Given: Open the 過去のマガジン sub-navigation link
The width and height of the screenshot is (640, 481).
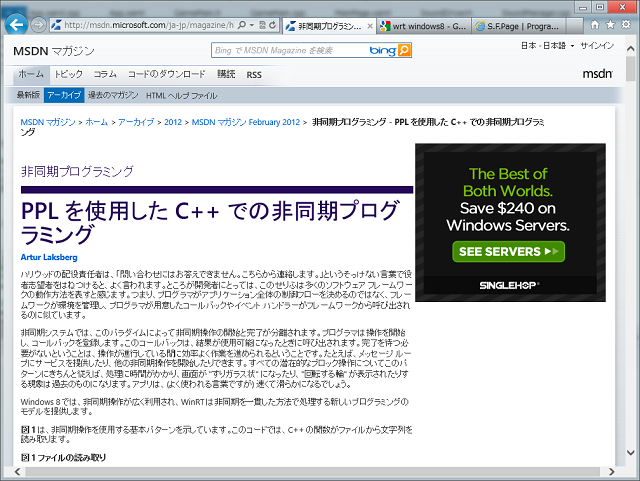Looking at the screenshot, I should [112, 95].
